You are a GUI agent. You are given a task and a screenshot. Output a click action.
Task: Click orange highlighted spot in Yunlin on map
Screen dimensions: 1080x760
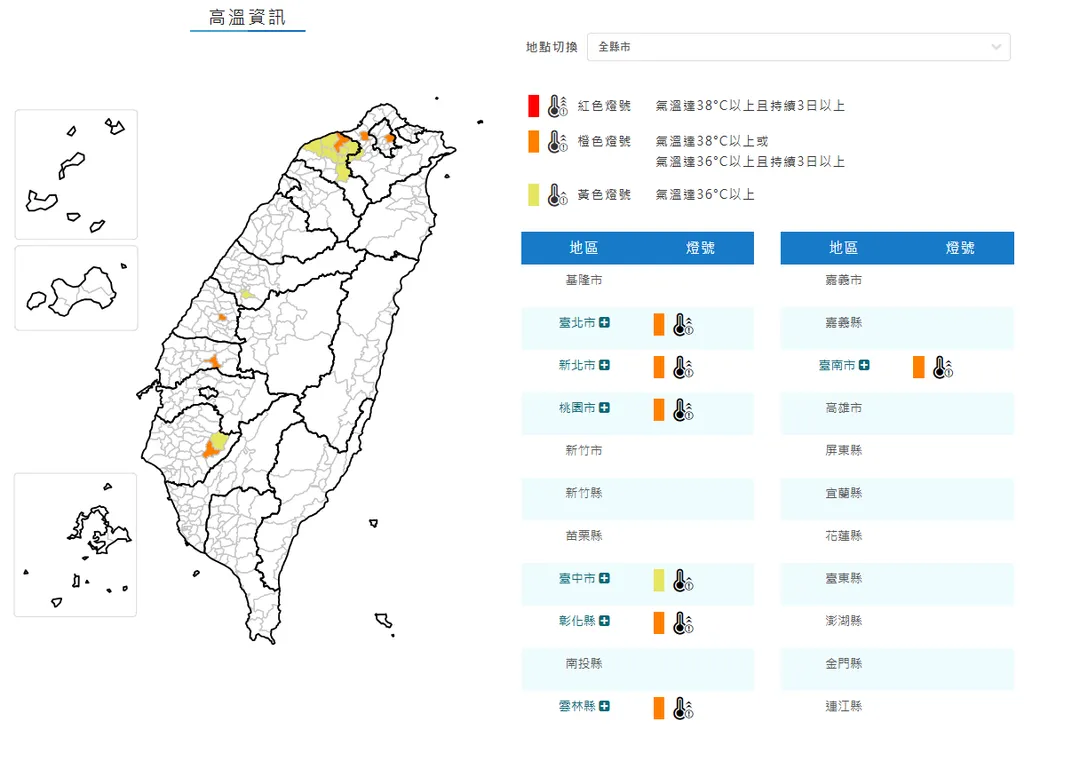coord(214,361)
